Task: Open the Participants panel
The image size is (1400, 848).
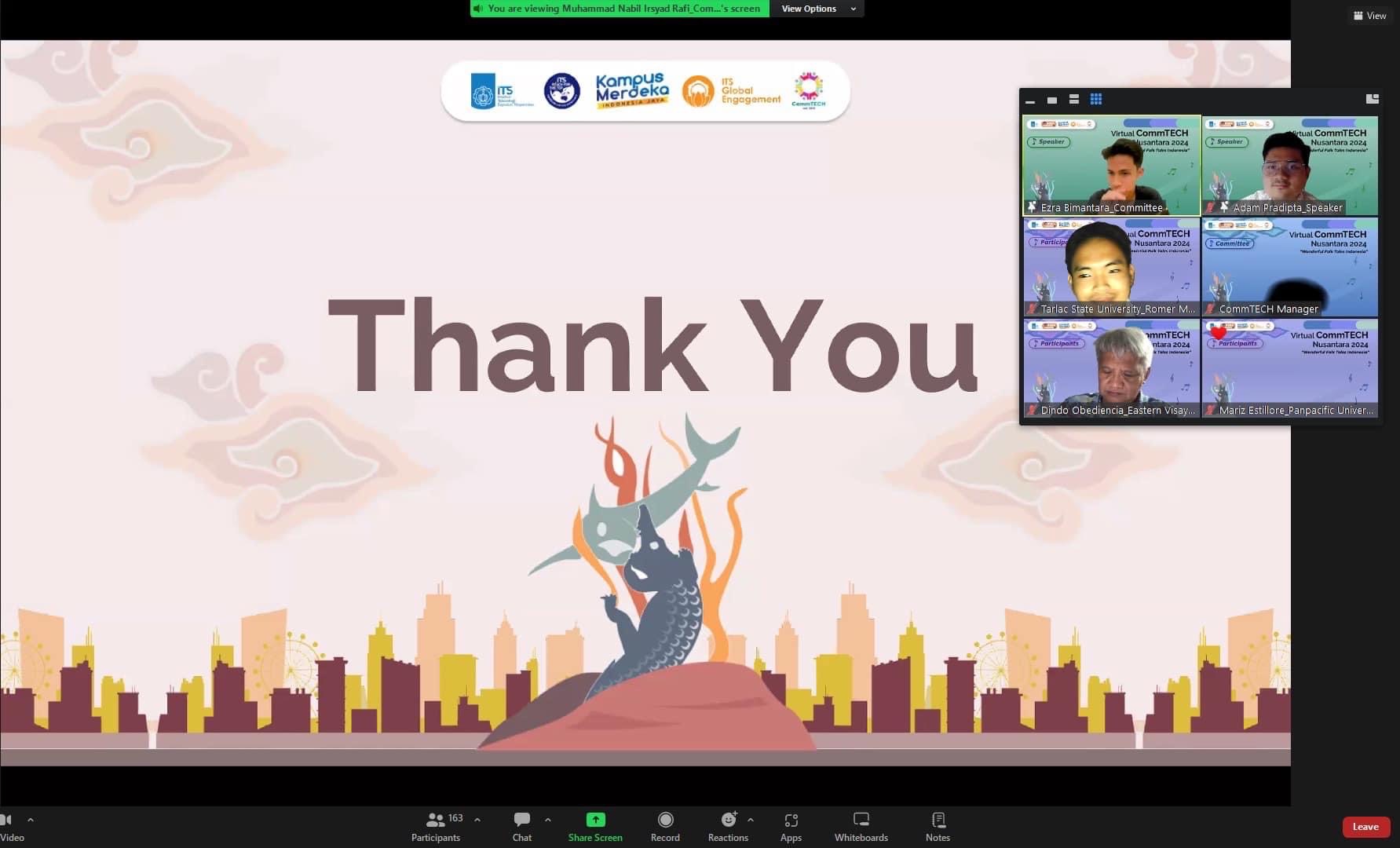Action: pyautogui.click(x=436, y=827)
